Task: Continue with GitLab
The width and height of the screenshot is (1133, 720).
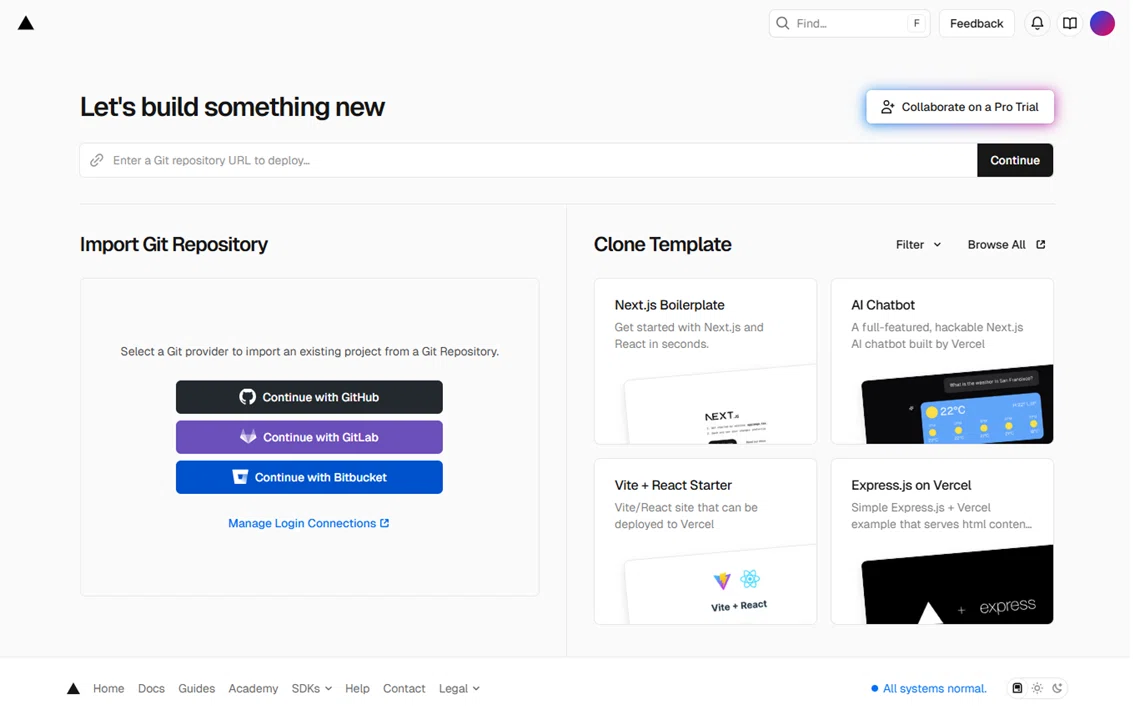Action: 309,437
